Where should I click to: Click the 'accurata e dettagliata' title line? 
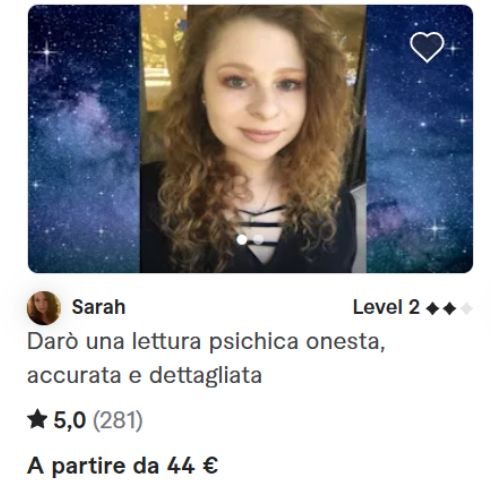pyautogui.click(x=144, y=376)
